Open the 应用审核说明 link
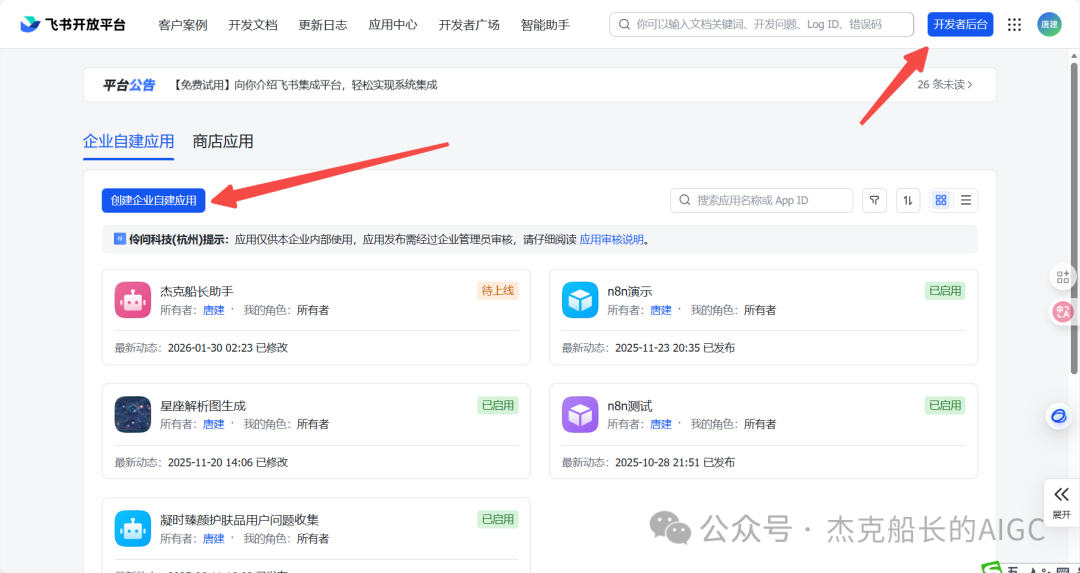The width and height of the screenshot is (1080, 573). pos(612,240)
